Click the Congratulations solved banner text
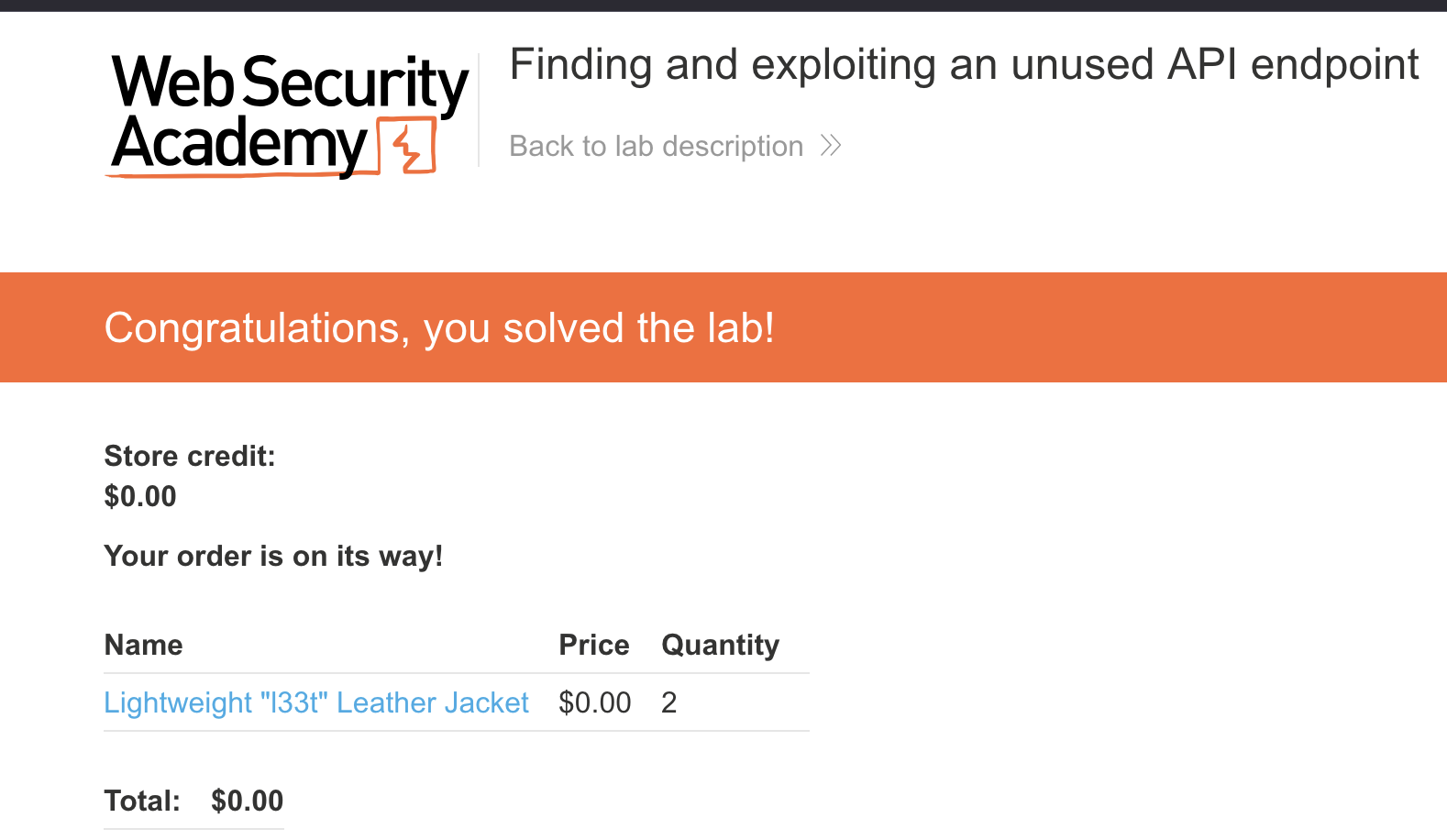Screen dimensions: 1447x840 pos(439,328)
